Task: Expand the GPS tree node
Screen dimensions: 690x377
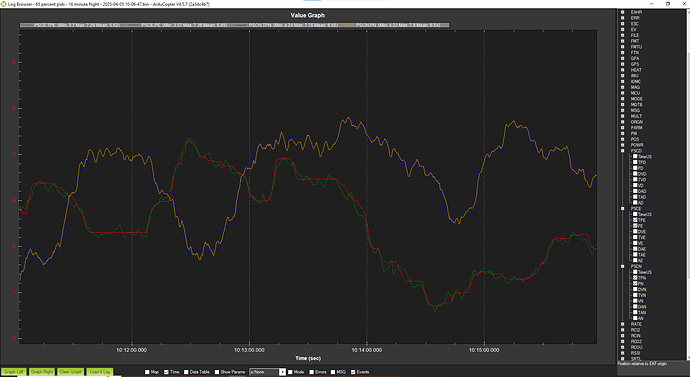Action: coord(623,64)
